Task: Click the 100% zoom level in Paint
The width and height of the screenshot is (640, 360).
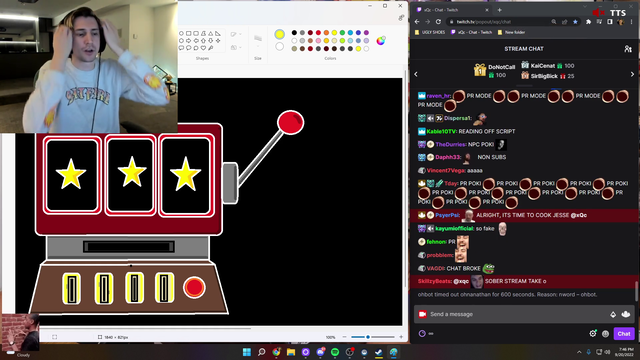Action: click(330, 337)
